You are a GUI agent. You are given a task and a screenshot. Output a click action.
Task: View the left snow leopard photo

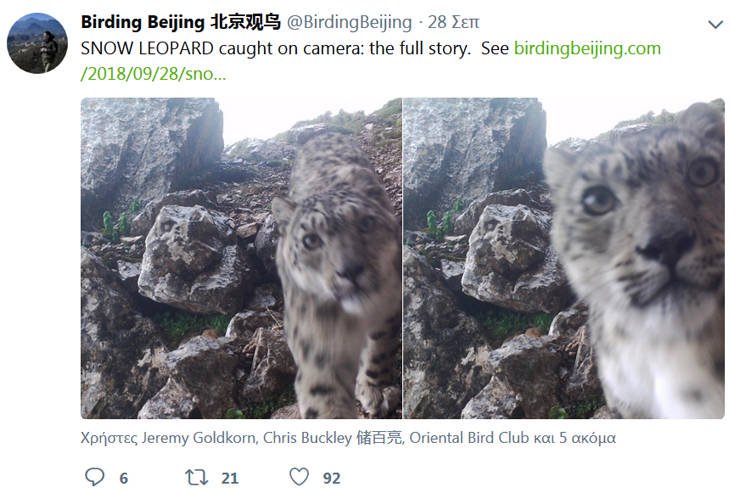241,258
